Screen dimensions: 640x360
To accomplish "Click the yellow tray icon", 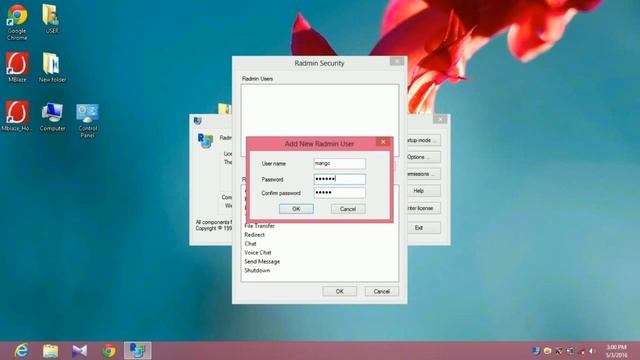I will pos(548,351).
